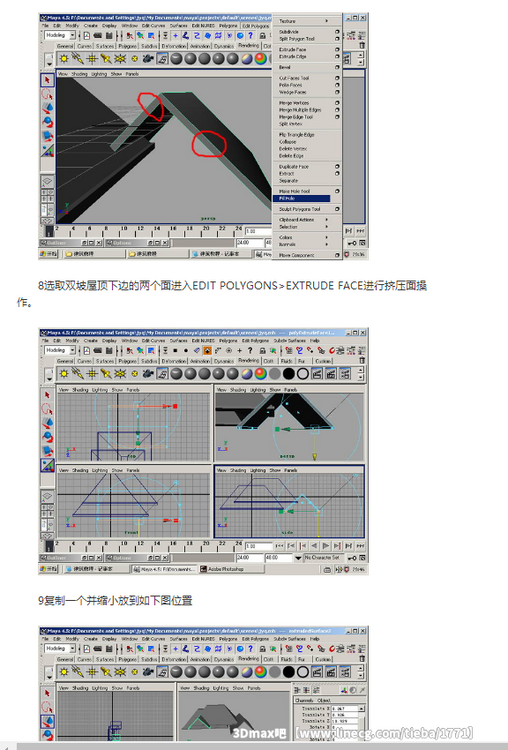Switch to the Fluids shelf tab in four-view screenshot
The image size is (508, 750).
pyautogui.click(x=287, y=361)
